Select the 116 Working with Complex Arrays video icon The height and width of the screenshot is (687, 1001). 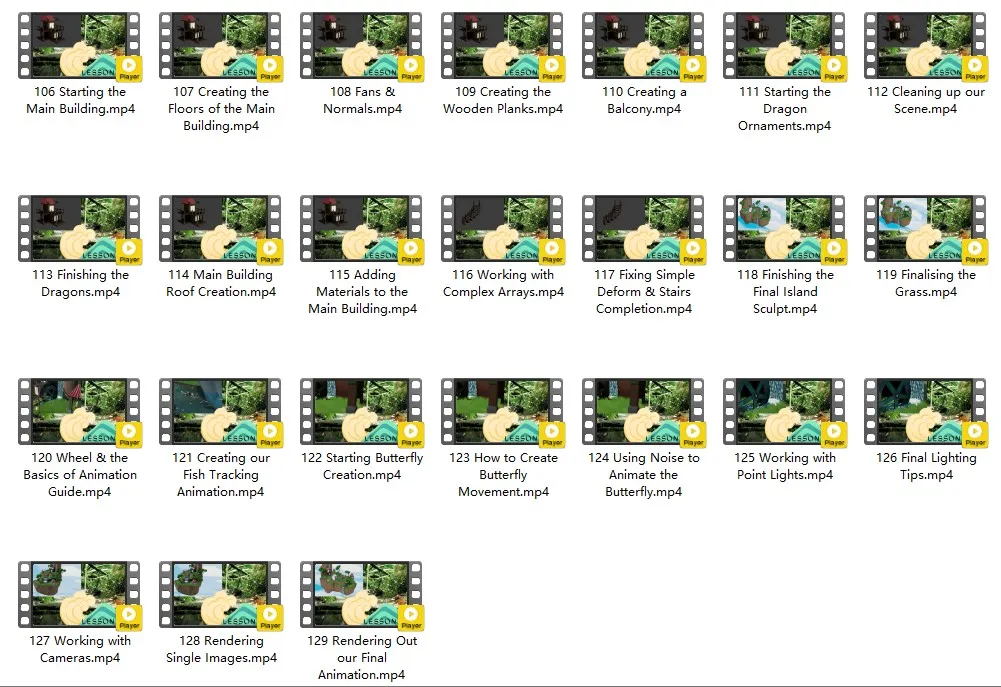click(x=503, y=229)
